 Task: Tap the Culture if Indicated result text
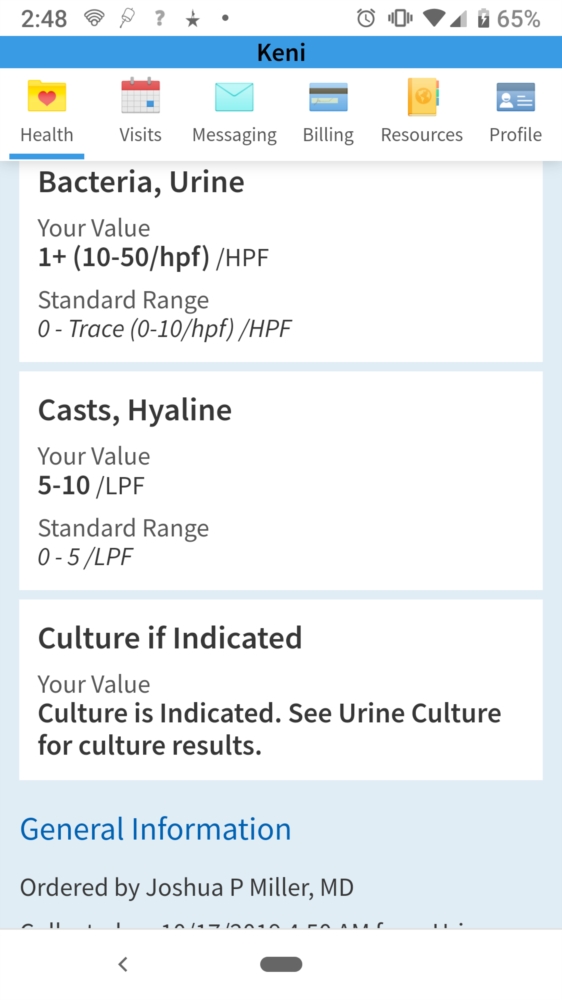pyautogui.click(x=269, y=729)
